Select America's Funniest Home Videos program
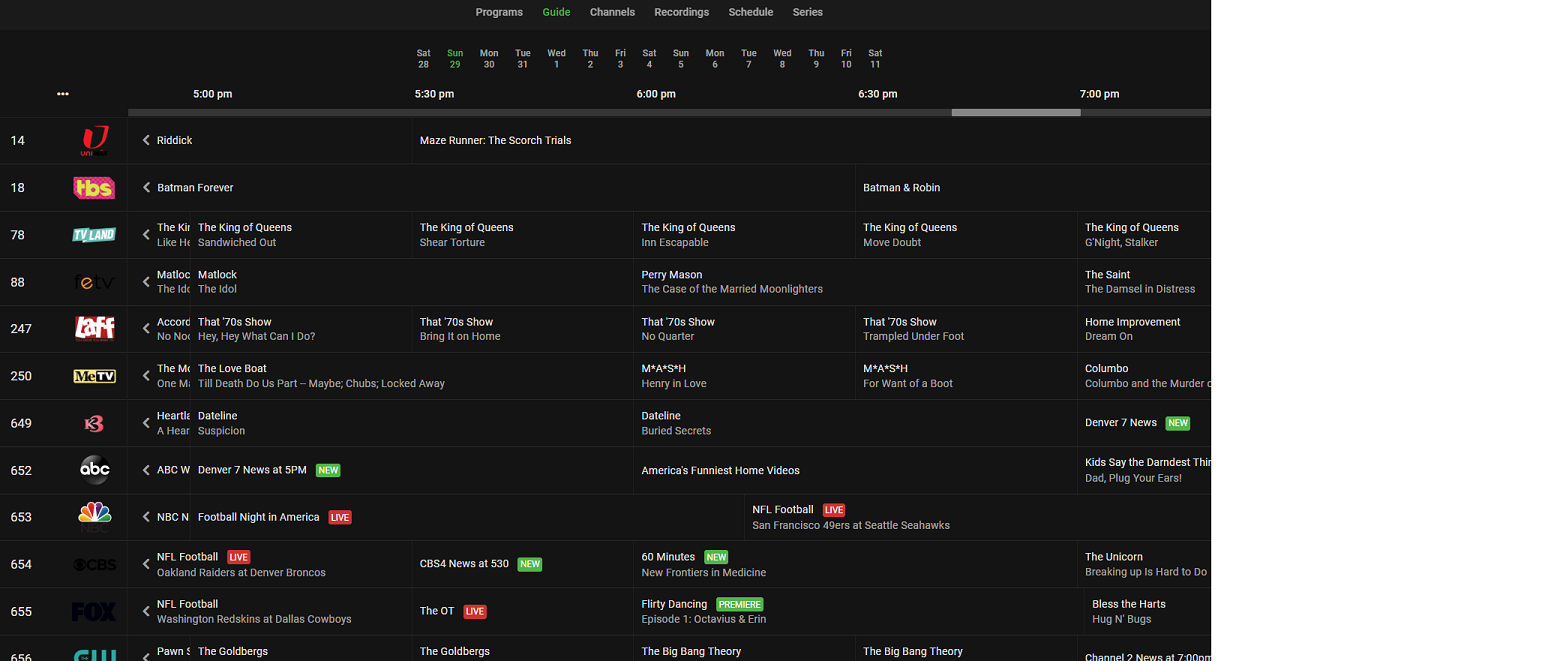 coord(720,471)
